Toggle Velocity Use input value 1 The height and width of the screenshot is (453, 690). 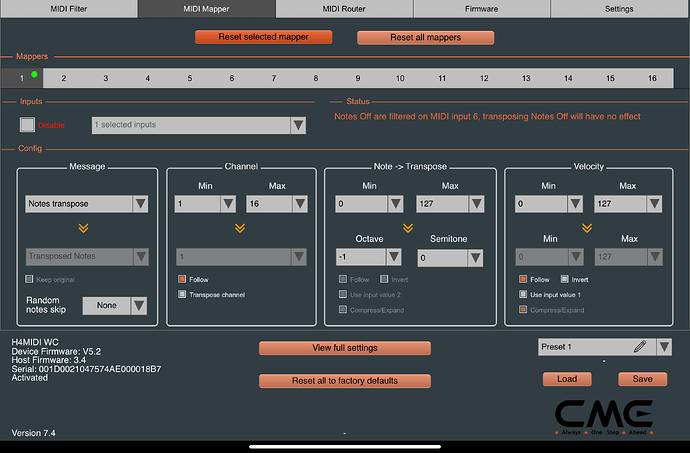524,294
